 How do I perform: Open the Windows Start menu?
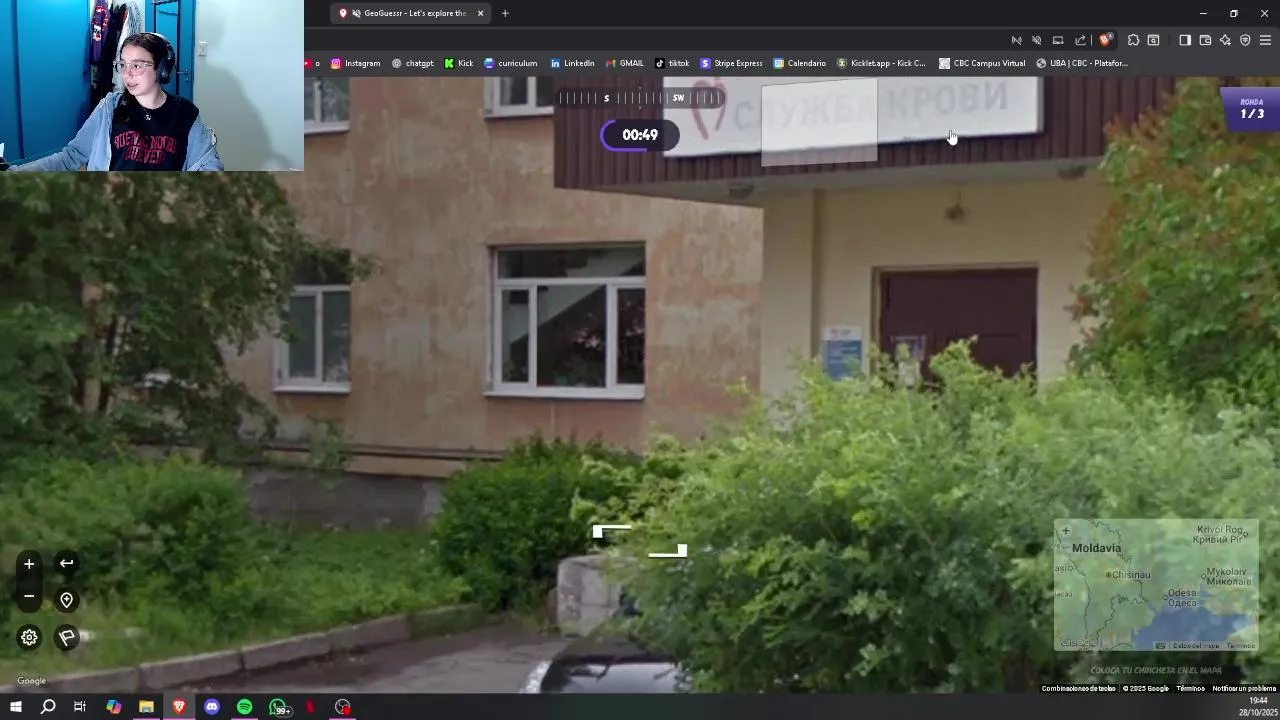pyautogui.click(x=15, y=707)
